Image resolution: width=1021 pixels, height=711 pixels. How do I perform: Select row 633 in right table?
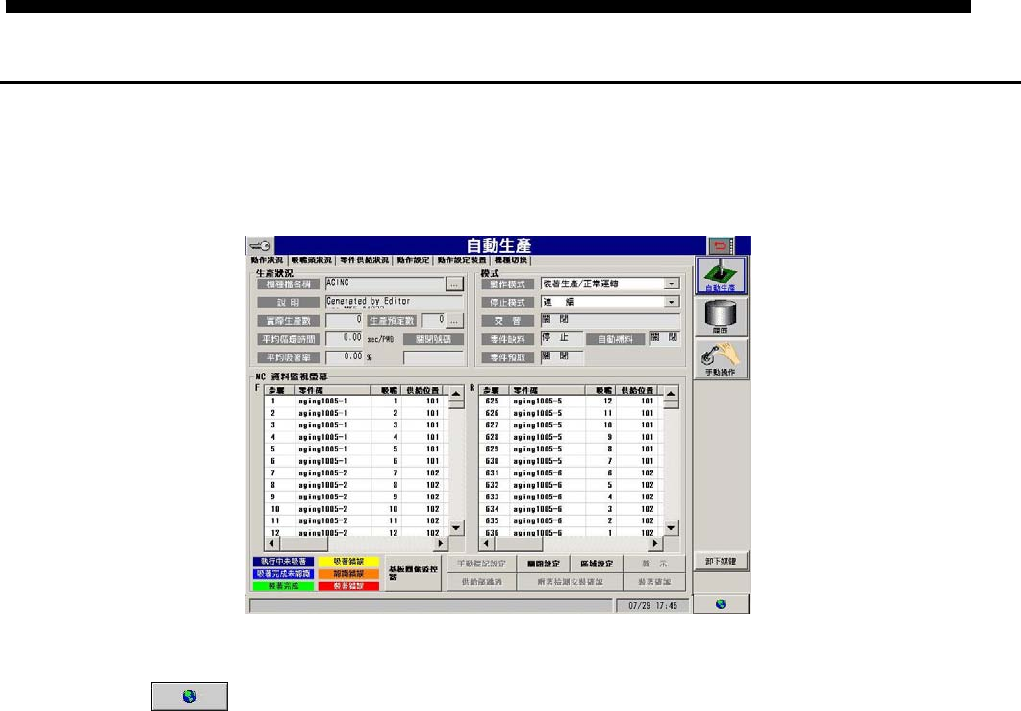click(571, 497)
